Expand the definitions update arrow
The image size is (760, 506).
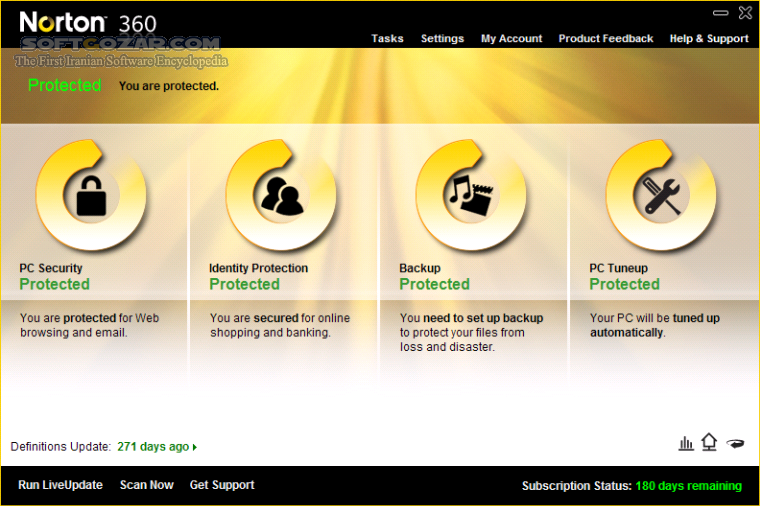[195, 447]
